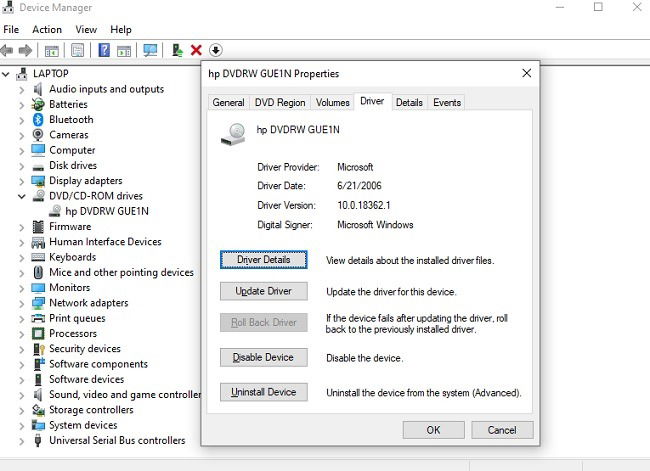Viewport: 650px width, 471px height.
Task: Close the hp DVDRW GUE1N Properties dialog
Action: point(526,73)
